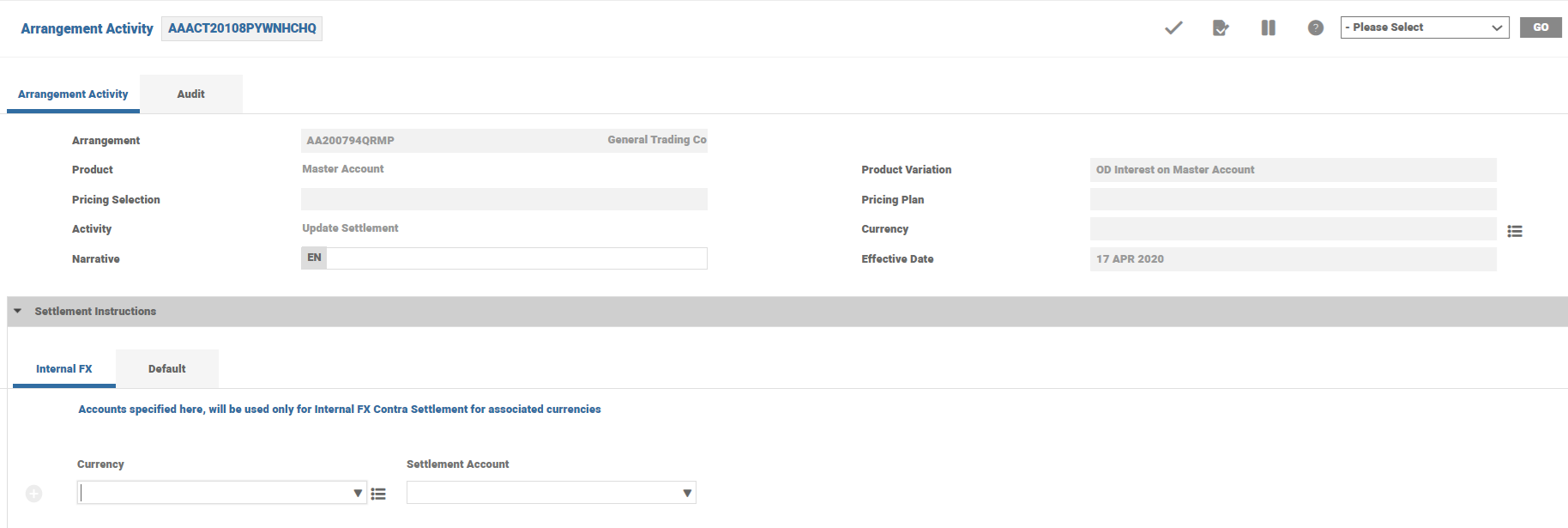Open the Please Select dropdown

coord(1424,27)
